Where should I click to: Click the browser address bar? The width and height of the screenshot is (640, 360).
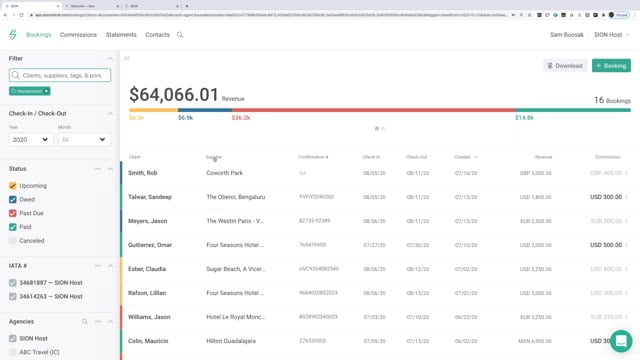point(269,15)
